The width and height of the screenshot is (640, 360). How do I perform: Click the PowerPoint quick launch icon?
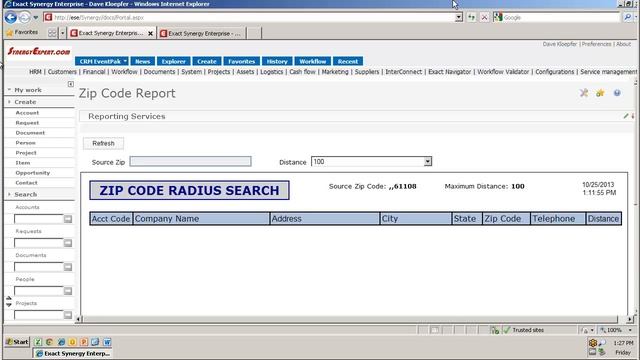pos(84,342)
